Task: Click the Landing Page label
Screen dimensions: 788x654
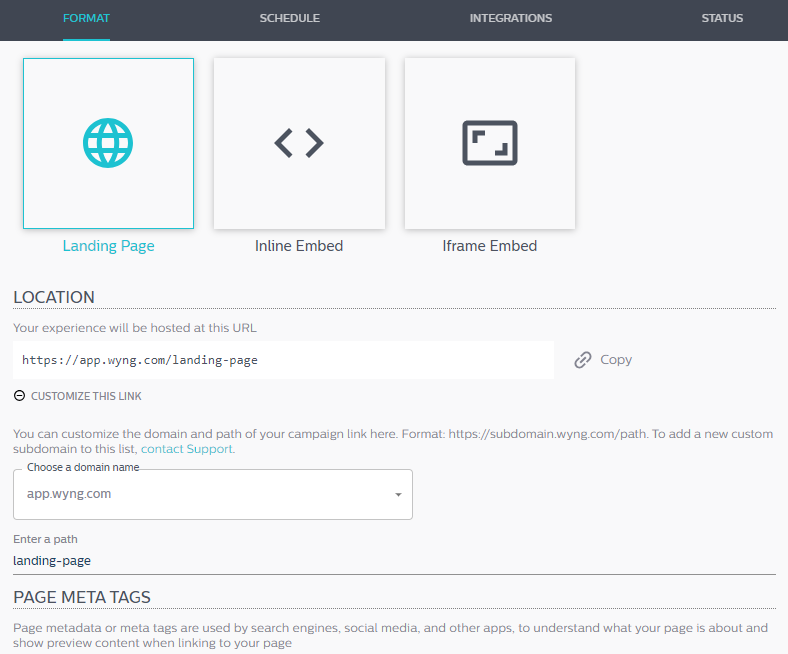Action: coord(109,246)
